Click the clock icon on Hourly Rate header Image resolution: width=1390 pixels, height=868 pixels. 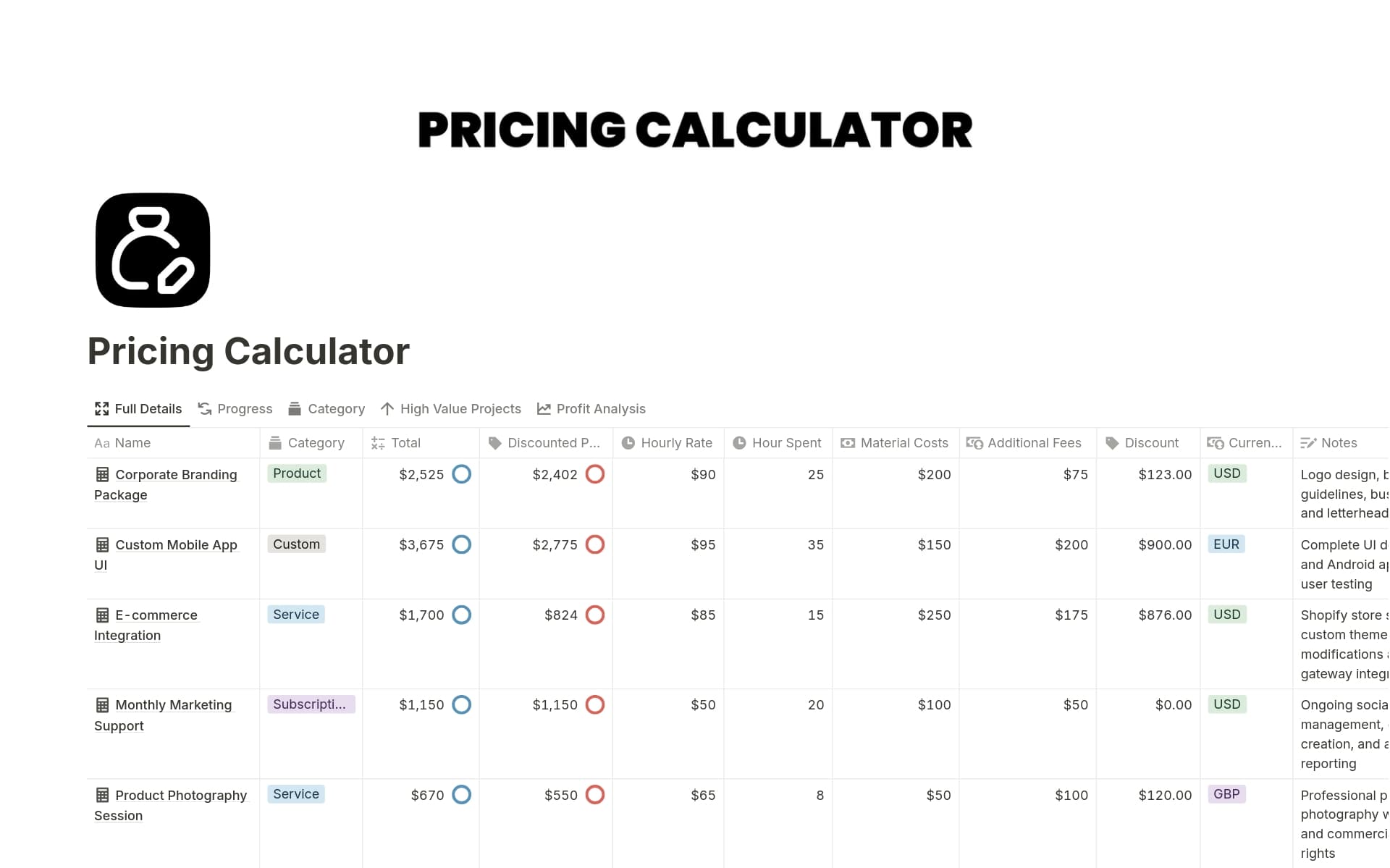[x=627, y=442]
